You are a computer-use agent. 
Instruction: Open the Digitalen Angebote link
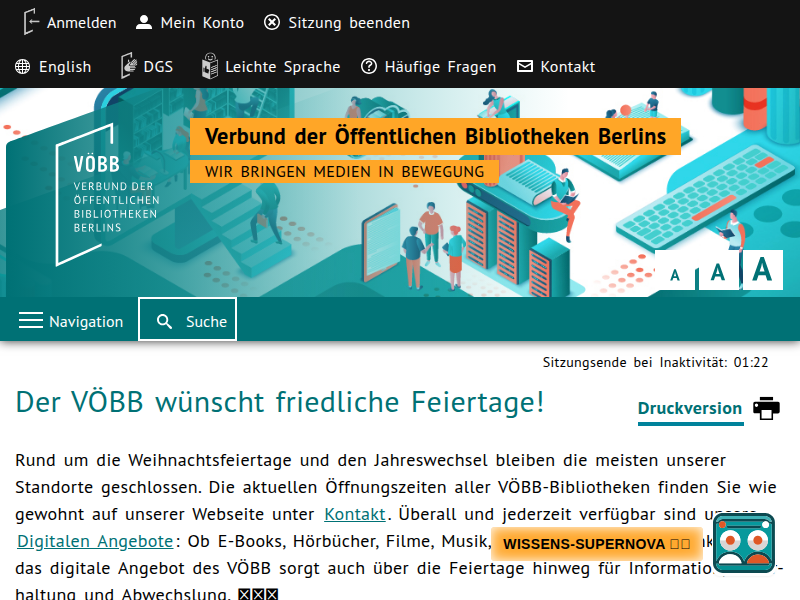95,541
